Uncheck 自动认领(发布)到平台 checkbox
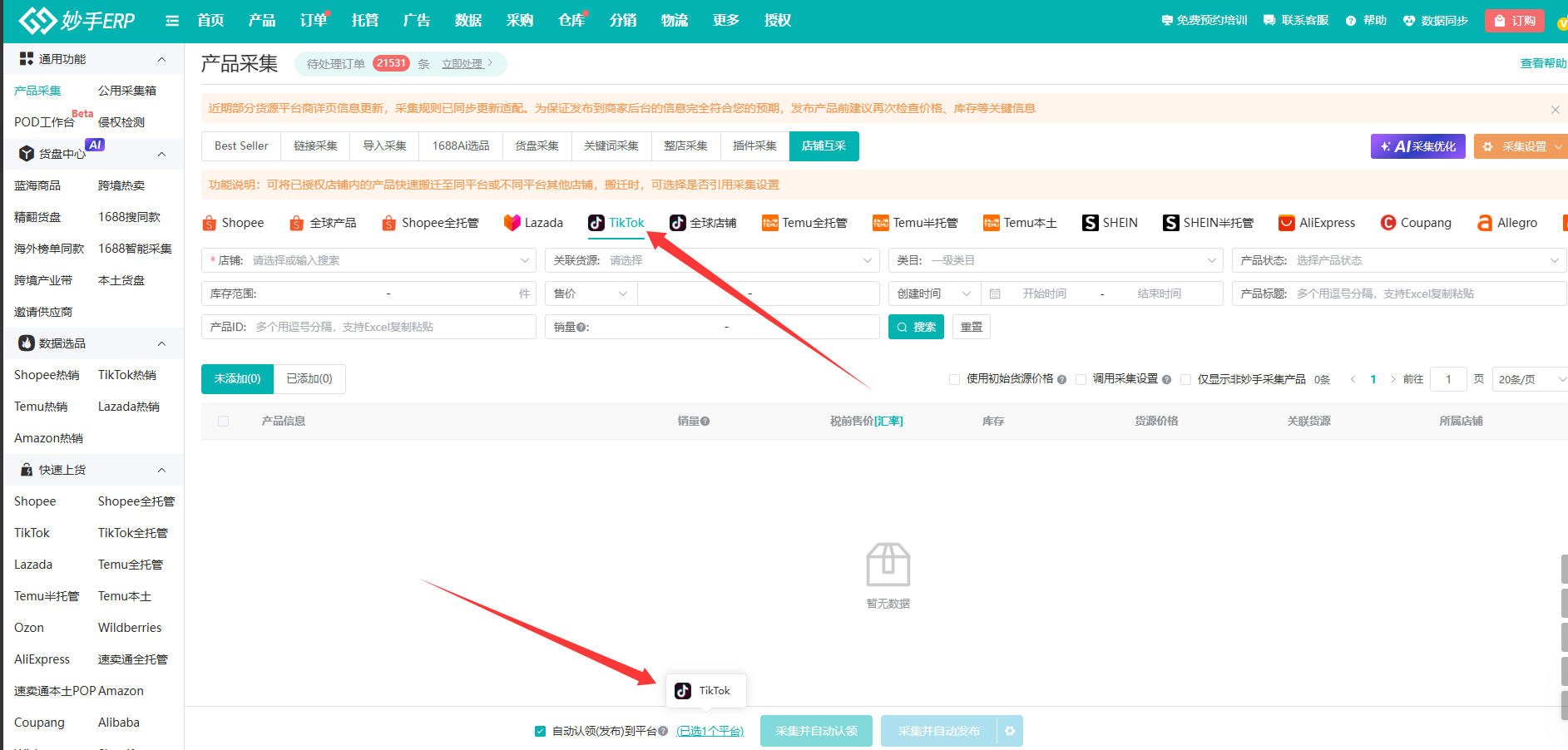The height and width of the screenshot is (750, 1568). pyautogui.click(x=541, y=731)
